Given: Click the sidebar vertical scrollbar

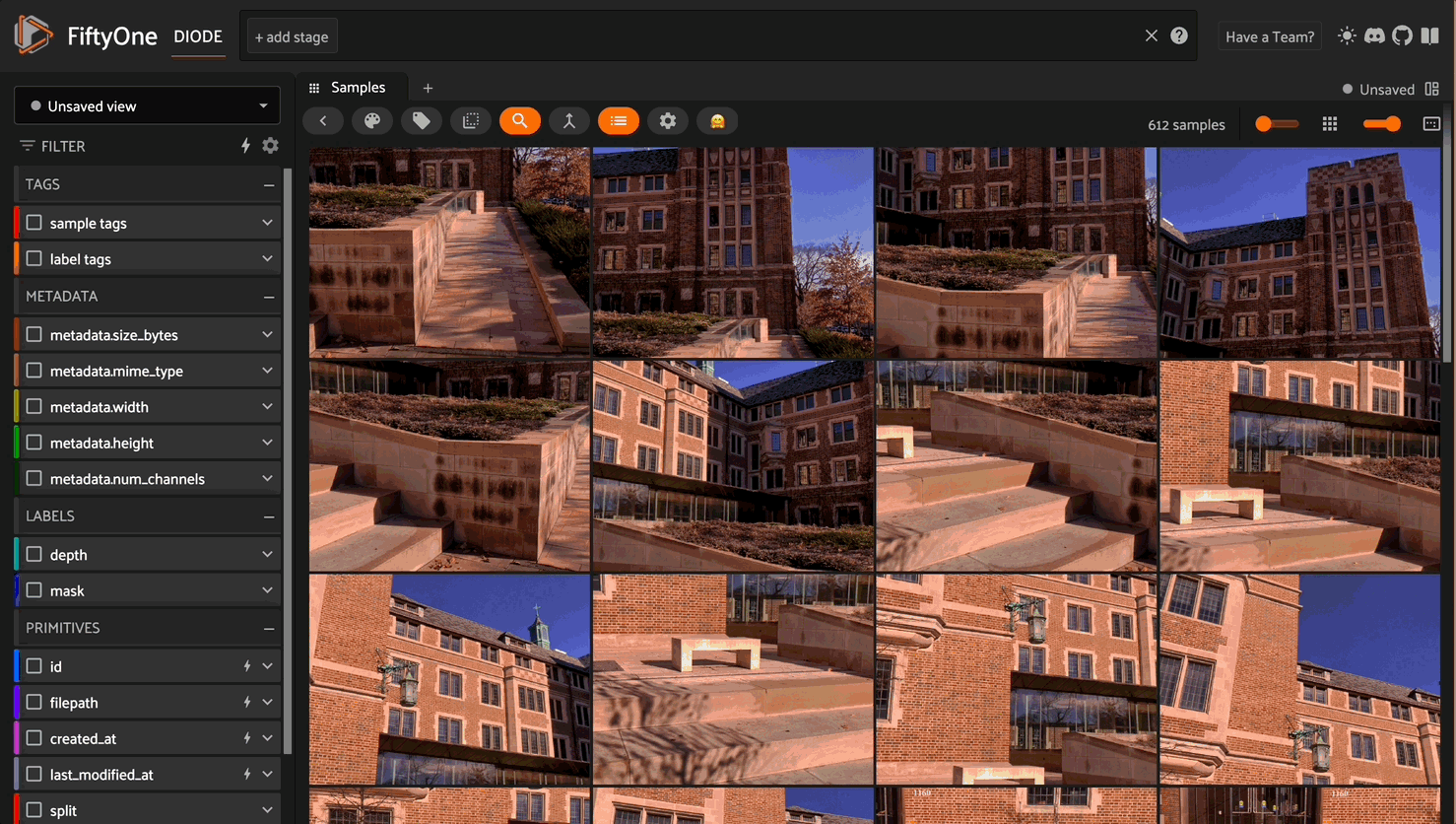Looking at the screenshot, I should (x=288, y=461).
